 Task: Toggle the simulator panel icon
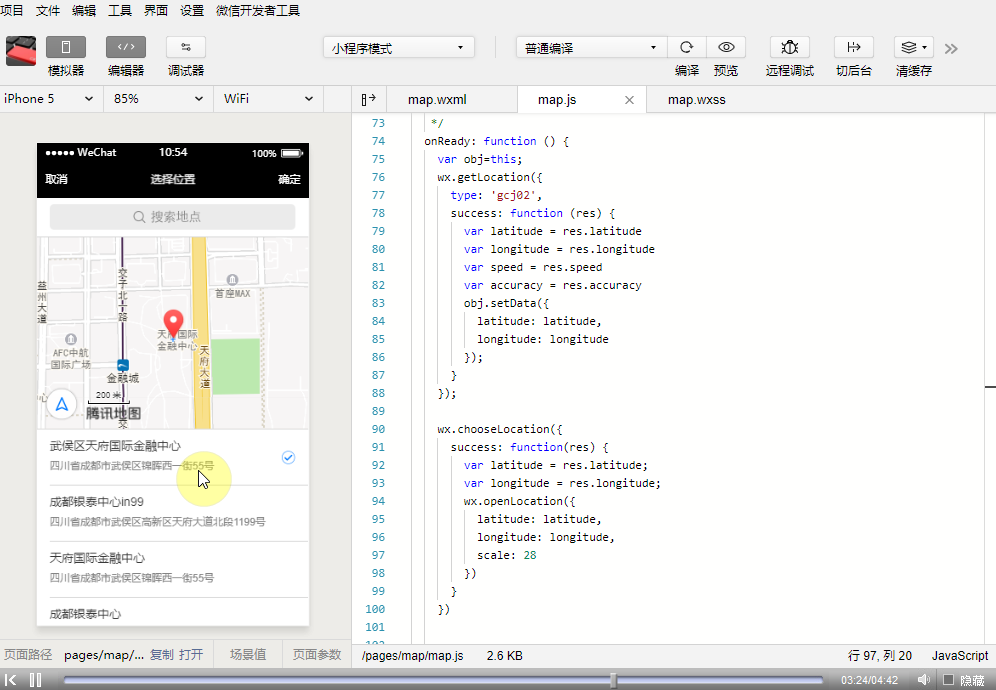pyautogui.click(x=65, y=48)
